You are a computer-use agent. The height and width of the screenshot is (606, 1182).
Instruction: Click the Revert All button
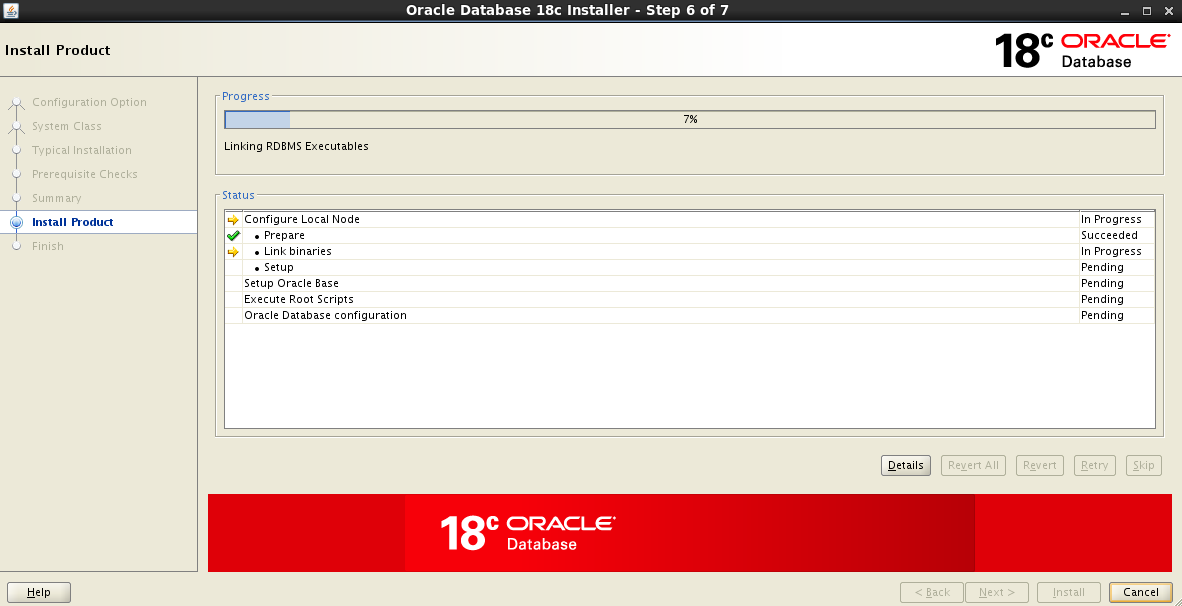(973, 465)
